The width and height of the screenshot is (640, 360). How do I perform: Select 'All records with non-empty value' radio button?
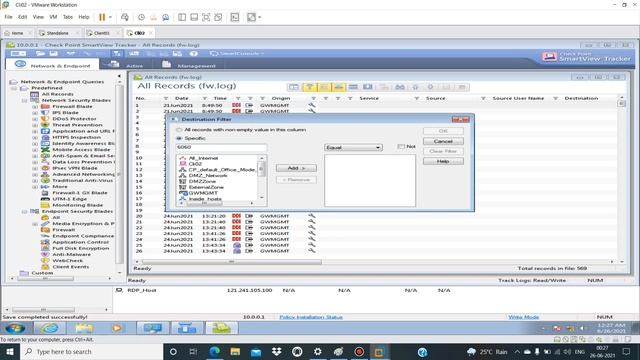tap(179, 130)
